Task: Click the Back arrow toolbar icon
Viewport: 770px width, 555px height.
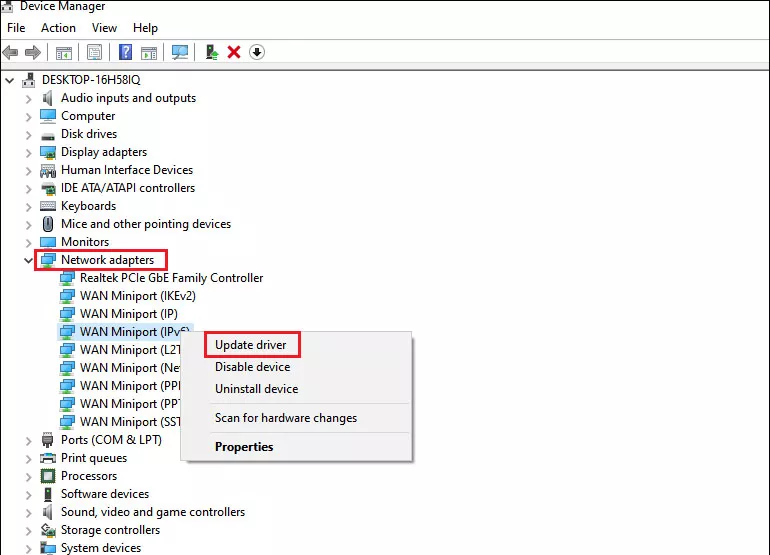Action: 10,52
